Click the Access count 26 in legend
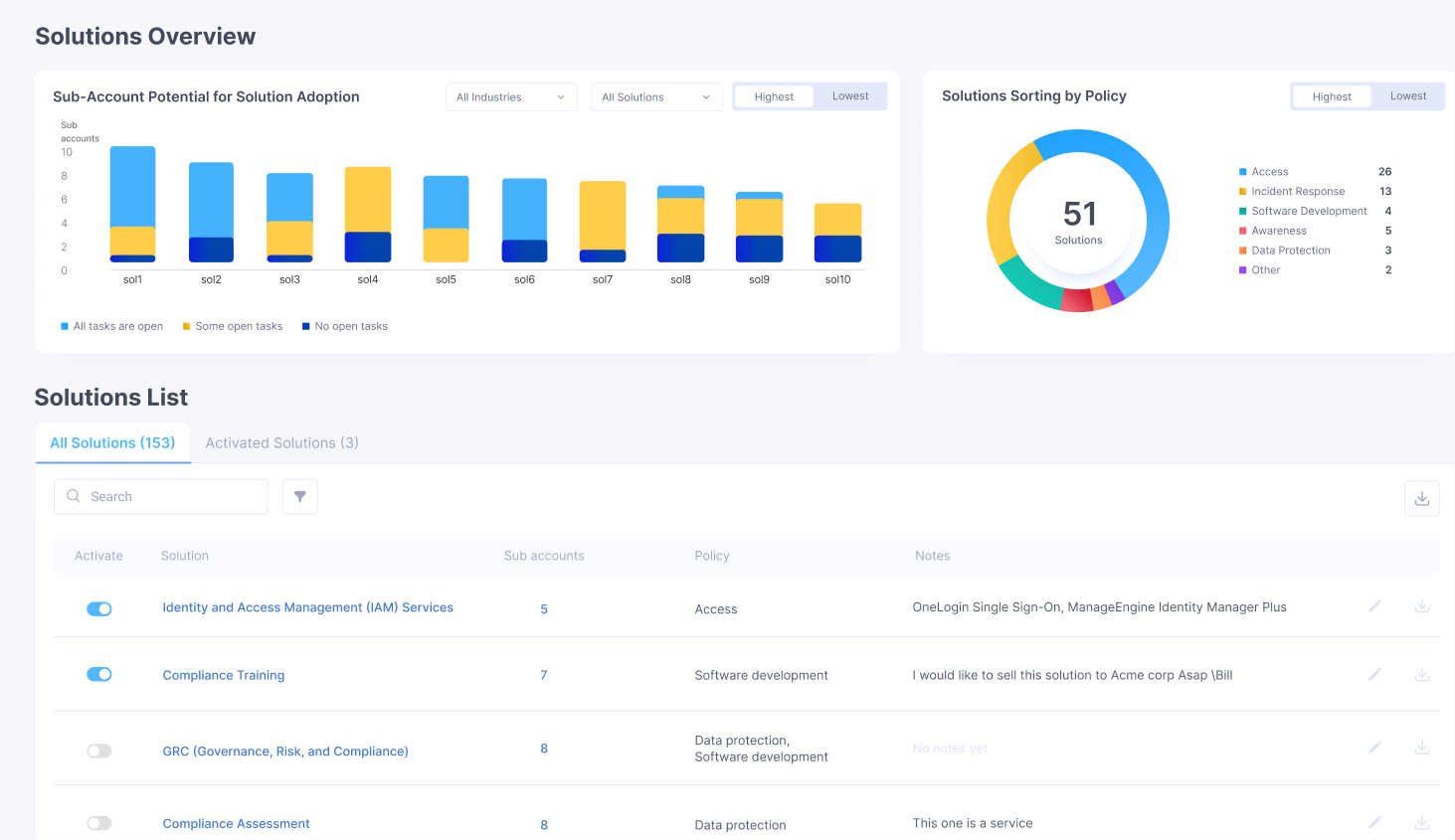Viewport: 1455px width, 840px height. [x=1385, y=172]
